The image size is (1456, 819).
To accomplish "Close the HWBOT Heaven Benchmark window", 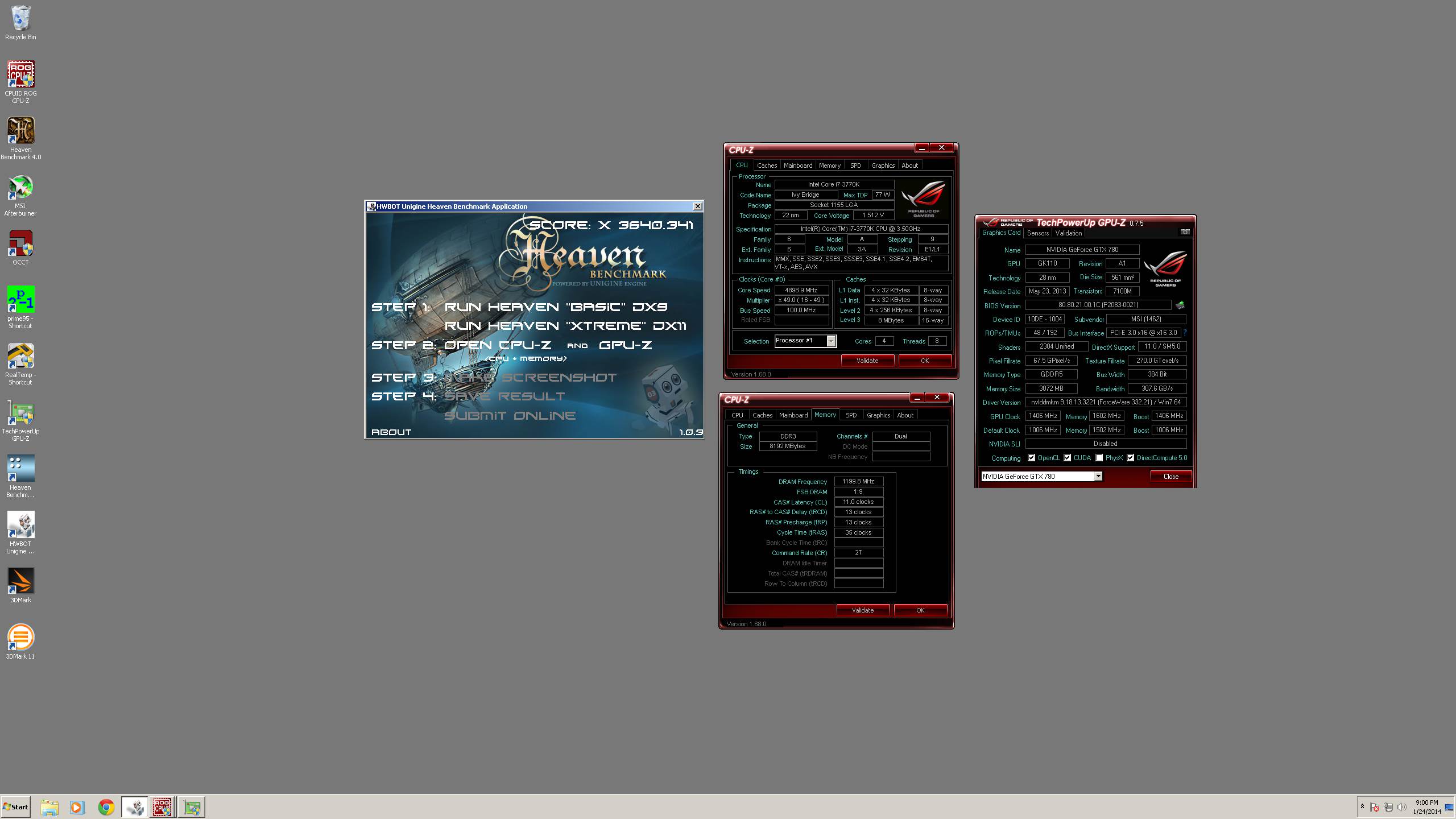I will (697, 206).
